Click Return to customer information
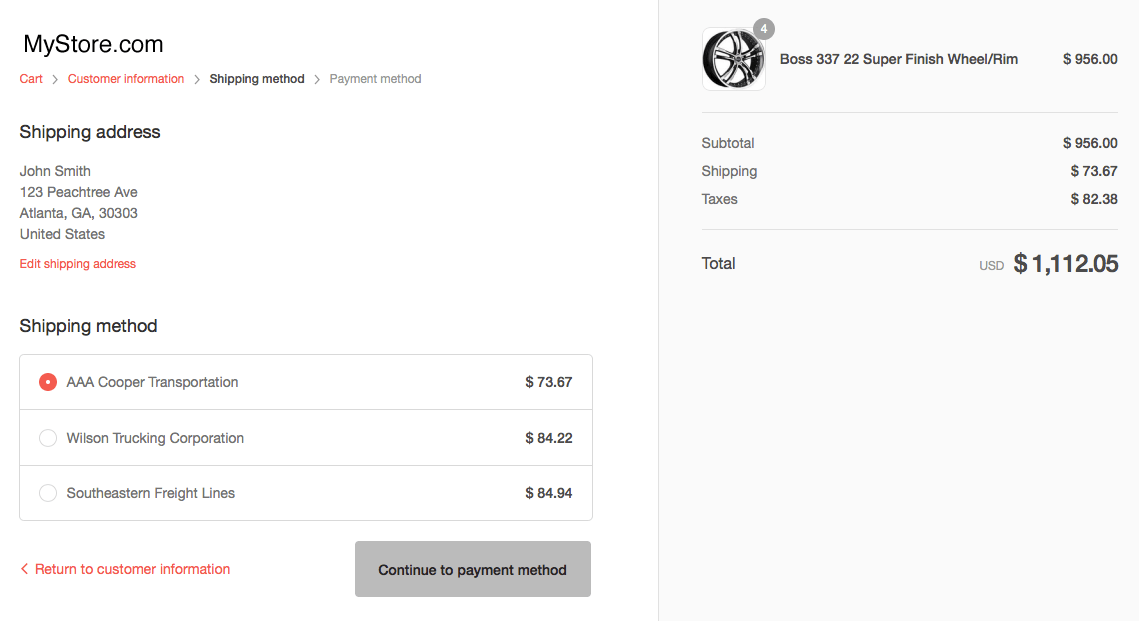Screen dimensions: 1139x621 [131, 568]
